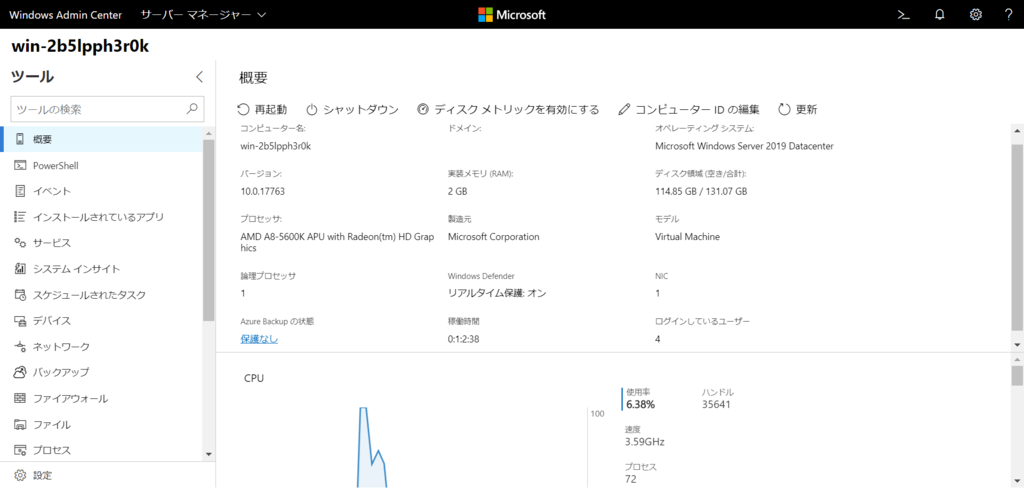Click the 再起動 restart button

[262, 109]
